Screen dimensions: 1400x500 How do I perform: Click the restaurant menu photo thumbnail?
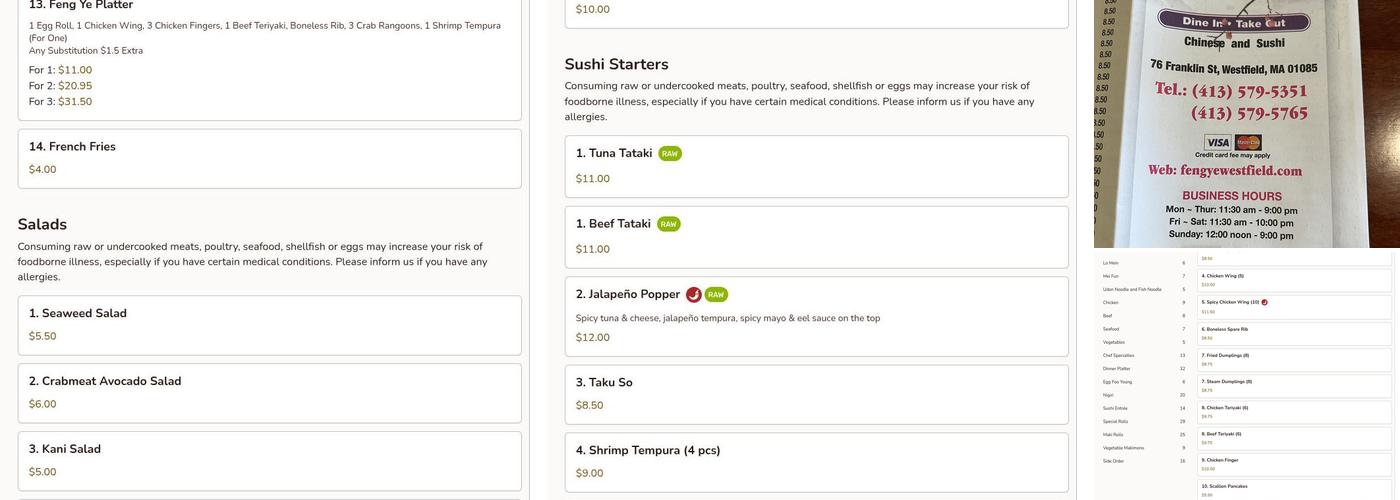pos(1246,123)
